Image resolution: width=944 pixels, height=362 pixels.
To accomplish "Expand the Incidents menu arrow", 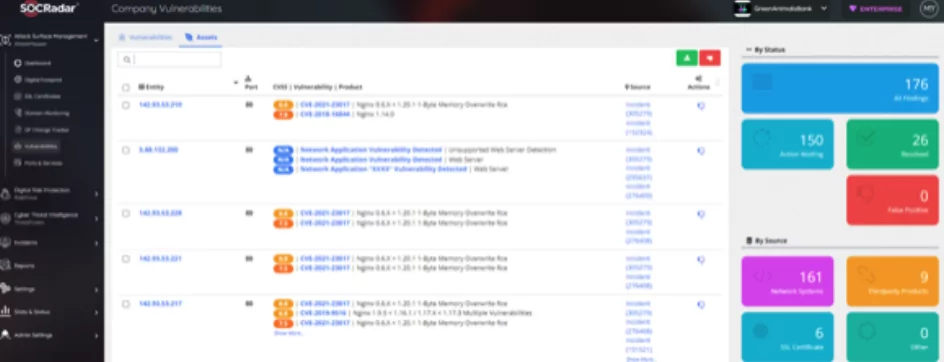I will pos(96,243).
